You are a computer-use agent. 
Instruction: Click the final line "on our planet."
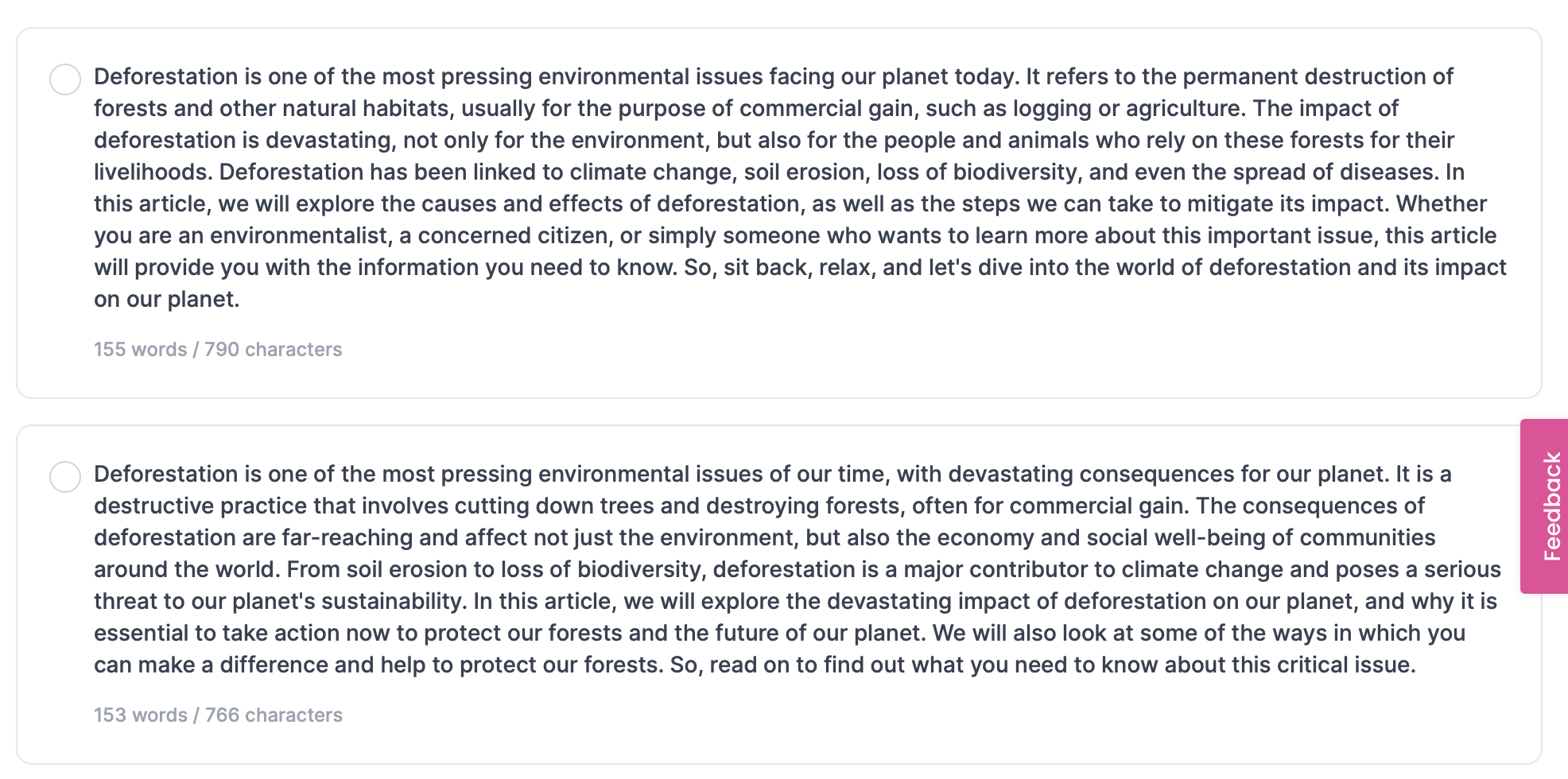tap(167, 299)
